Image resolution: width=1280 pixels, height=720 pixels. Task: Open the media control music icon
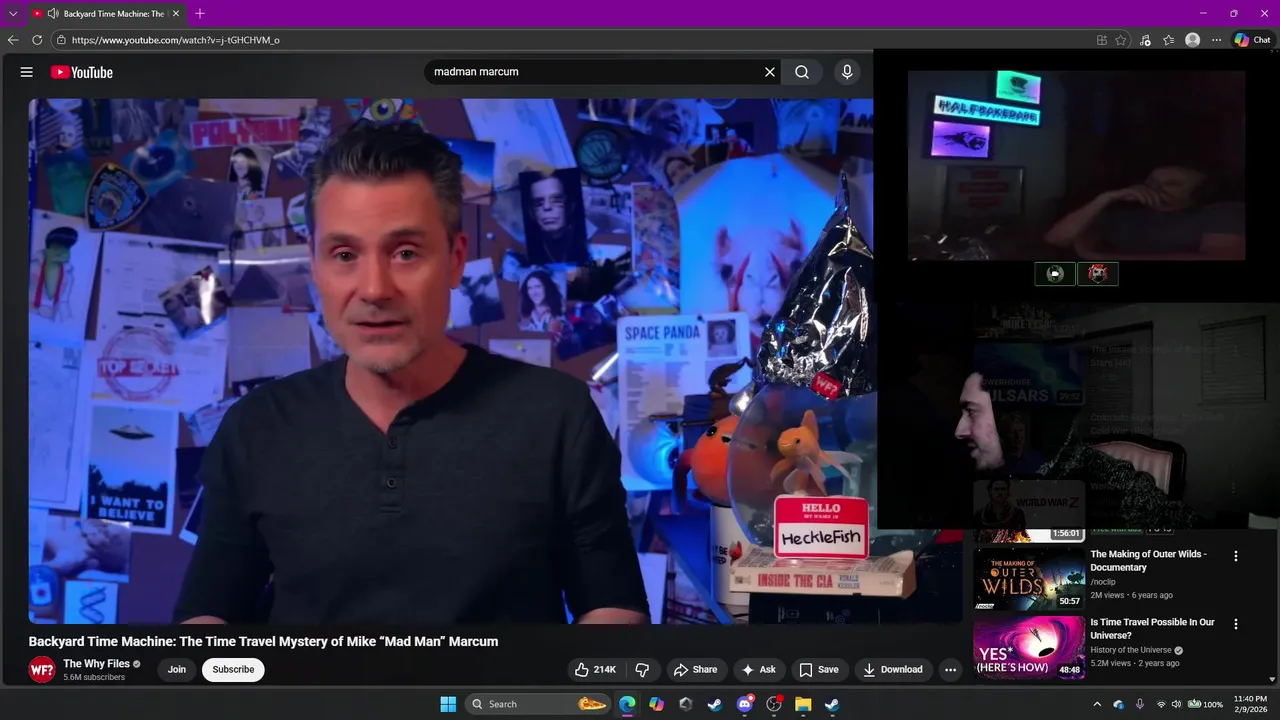click(x=1146, y=40)
